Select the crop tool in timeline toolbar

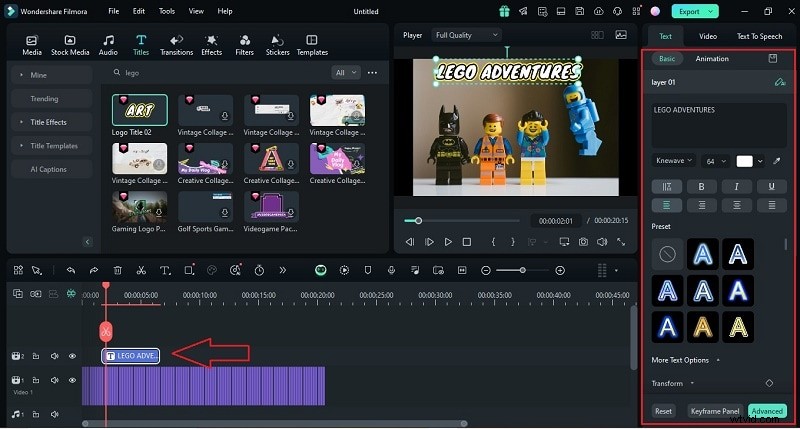coord(189,270)
